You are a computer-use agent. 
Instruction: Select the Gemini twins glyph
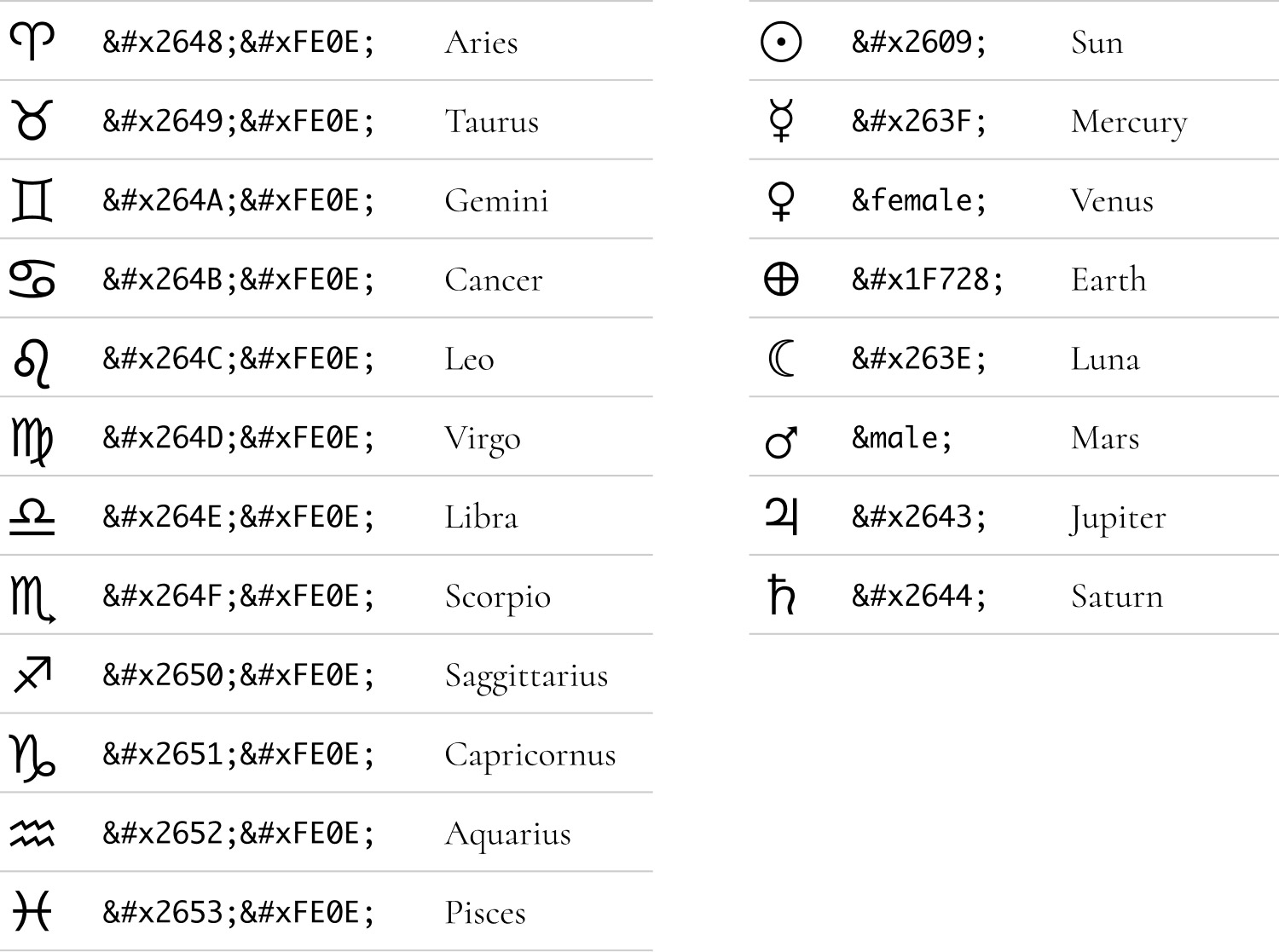tap(32, 199)
